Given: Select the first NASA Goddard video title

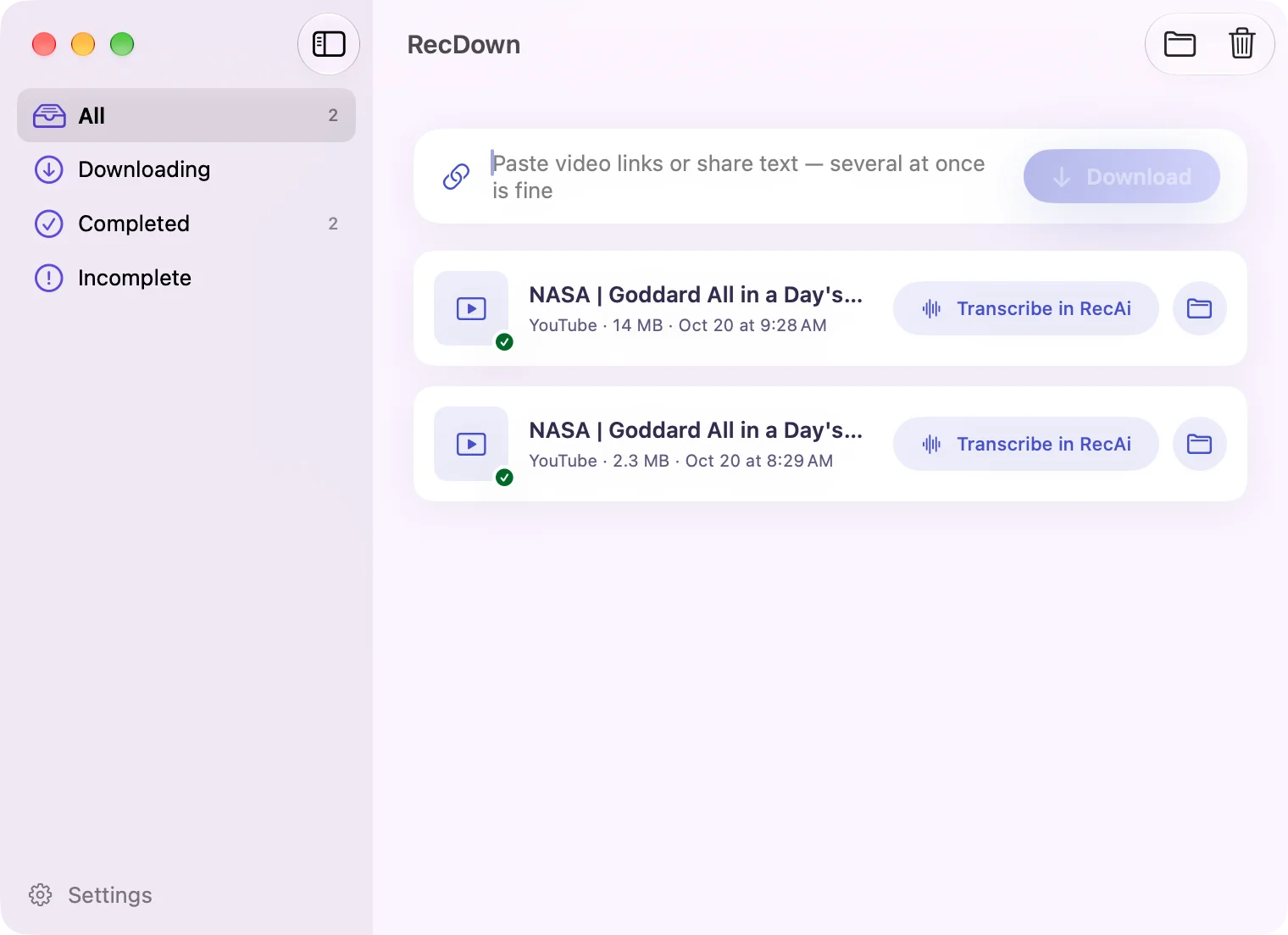Looking at the screenshot, I should click(x=696, y=295).
